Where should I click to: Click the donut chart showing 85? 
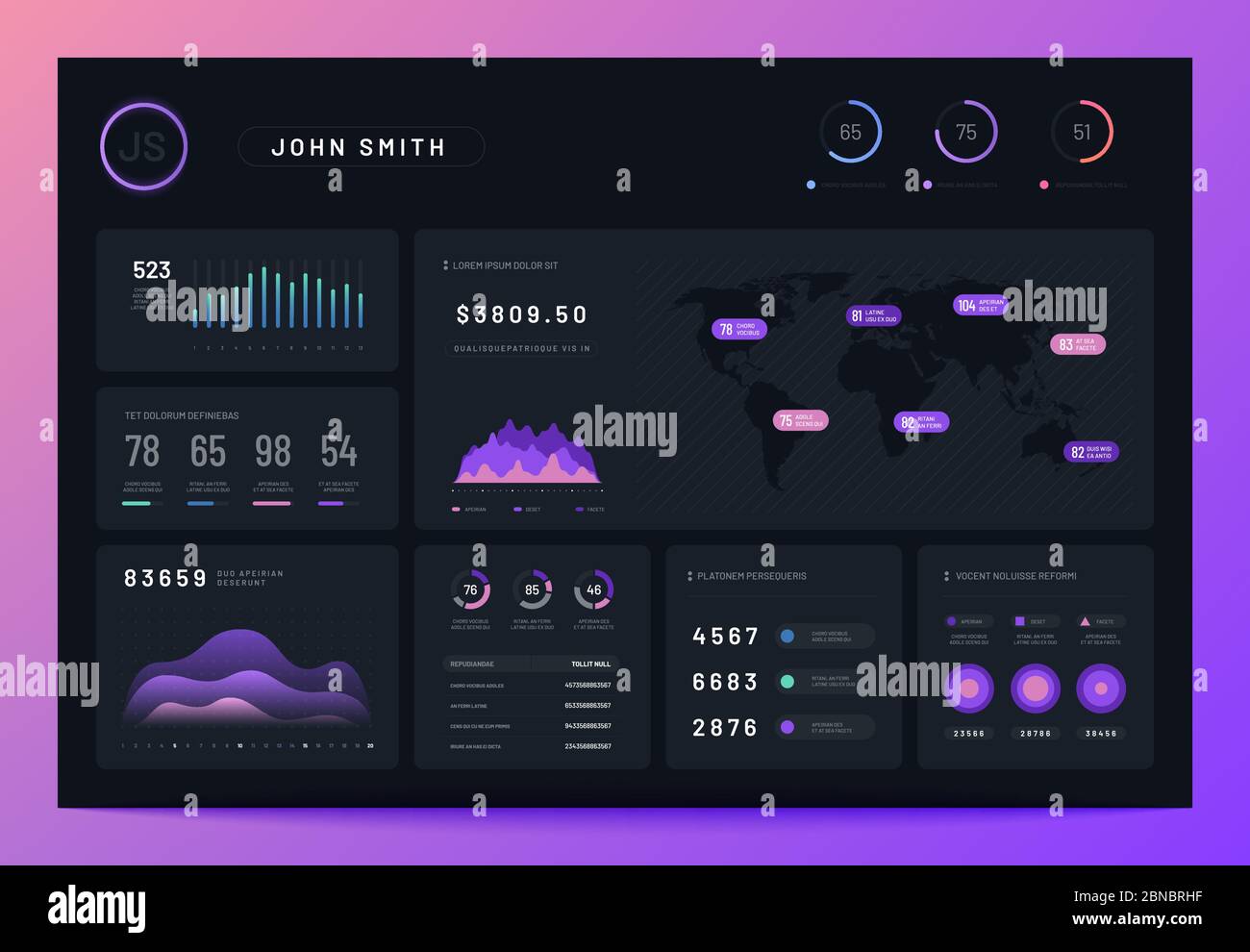pos(532,589)
